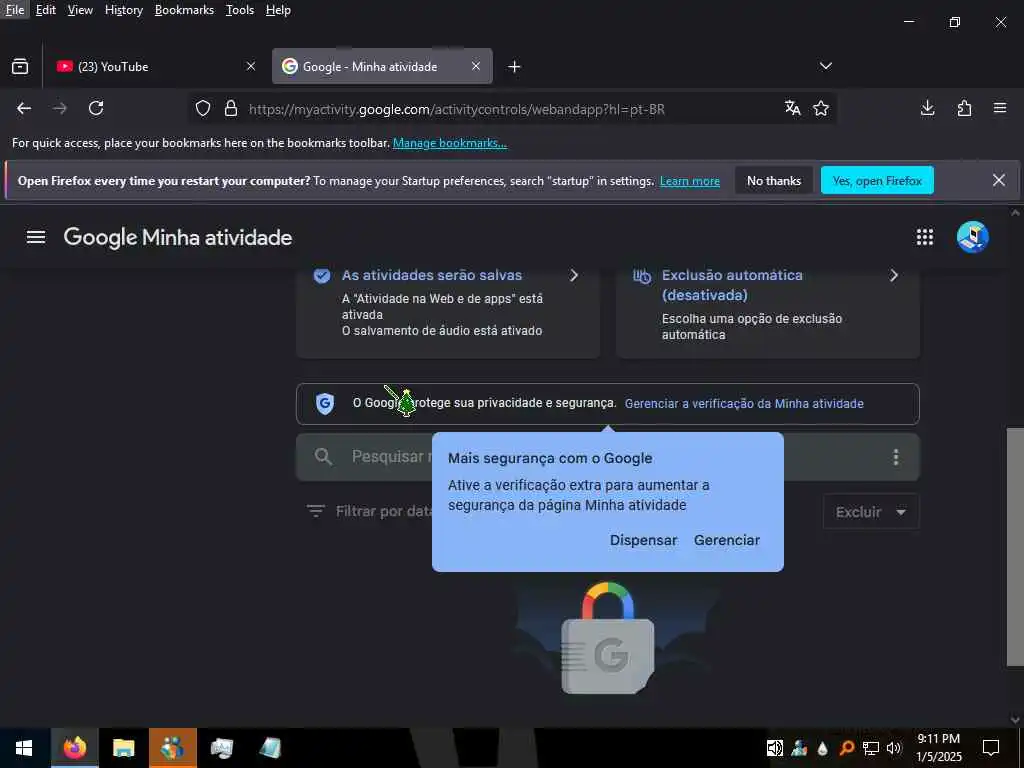
Task: Open the Google account avatar
Action: [972, 237]
